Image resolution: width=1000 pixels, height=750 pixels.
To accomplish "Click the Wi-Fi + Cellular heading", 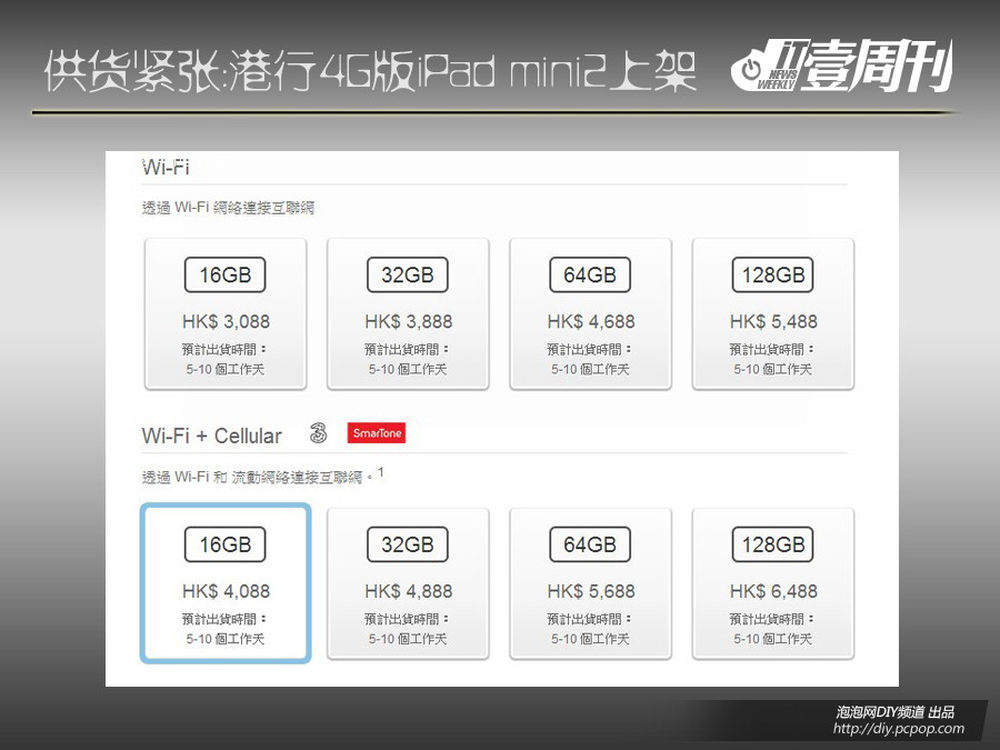I will pyautogui.click(x=212, y=436).
